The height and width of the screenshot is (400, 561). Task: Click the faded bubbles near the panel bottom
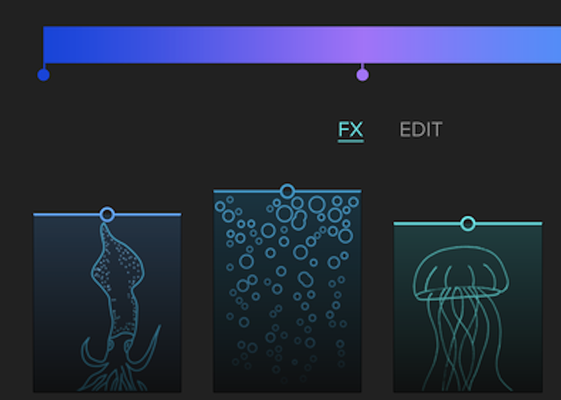(x=287, y=365)
